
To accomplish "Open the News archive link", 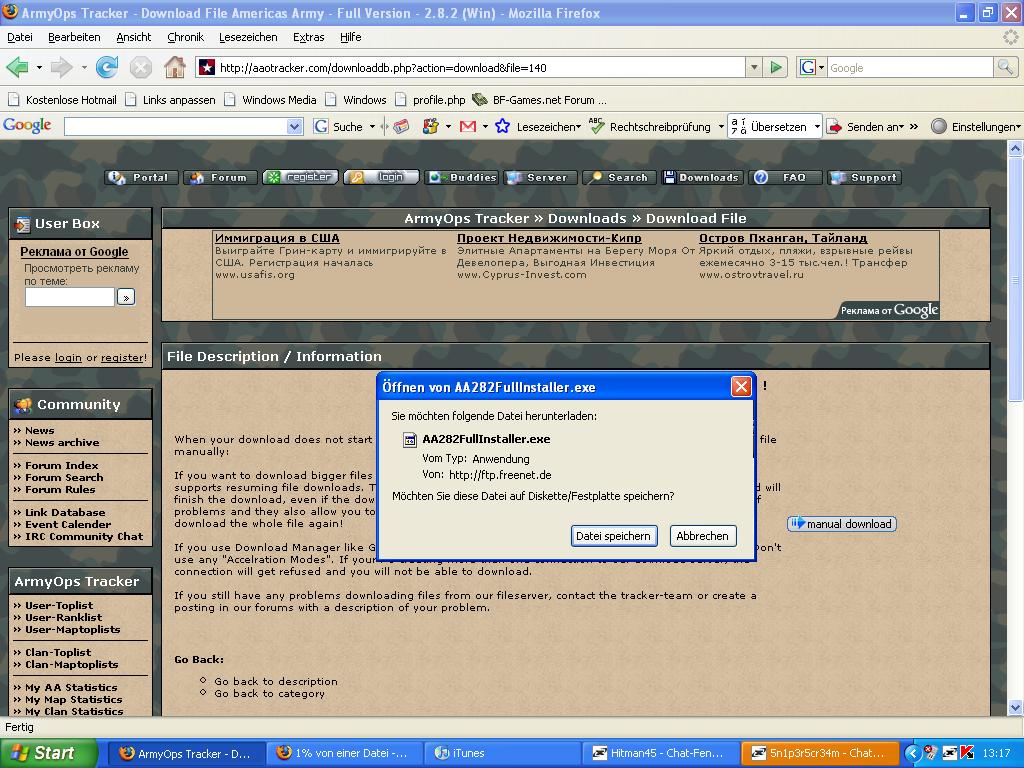I will [x=62, y=443].
